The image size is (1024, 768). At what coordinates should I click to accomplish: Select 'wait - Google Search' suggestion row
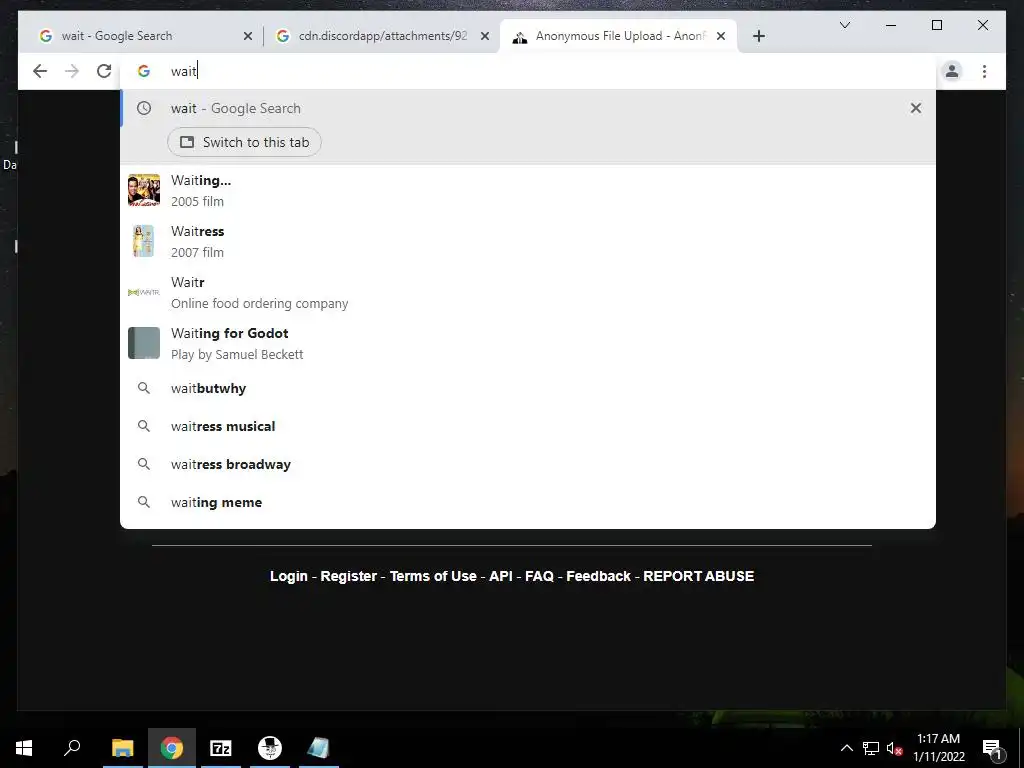coord(528,108)
